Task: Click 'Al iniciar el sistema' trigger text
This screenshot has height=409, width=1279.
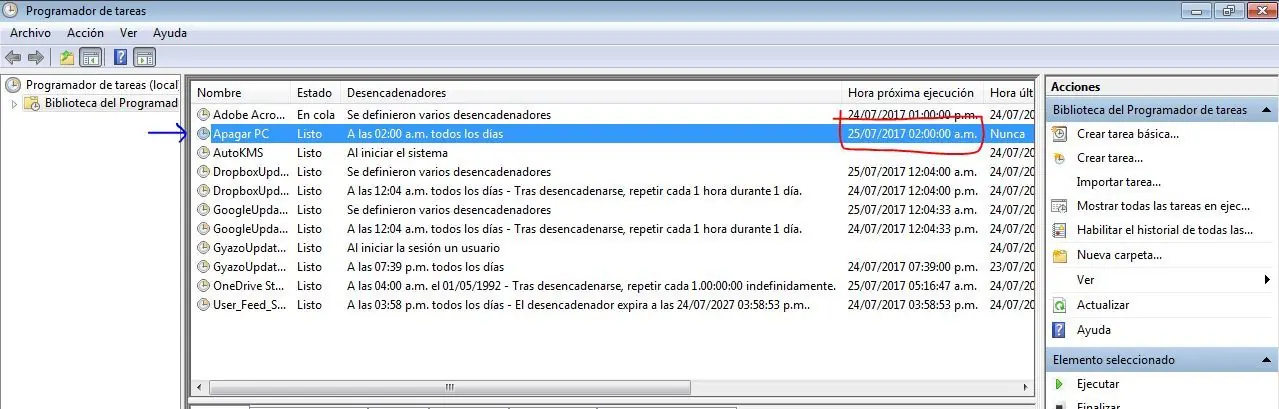Action: click(397, 153)
